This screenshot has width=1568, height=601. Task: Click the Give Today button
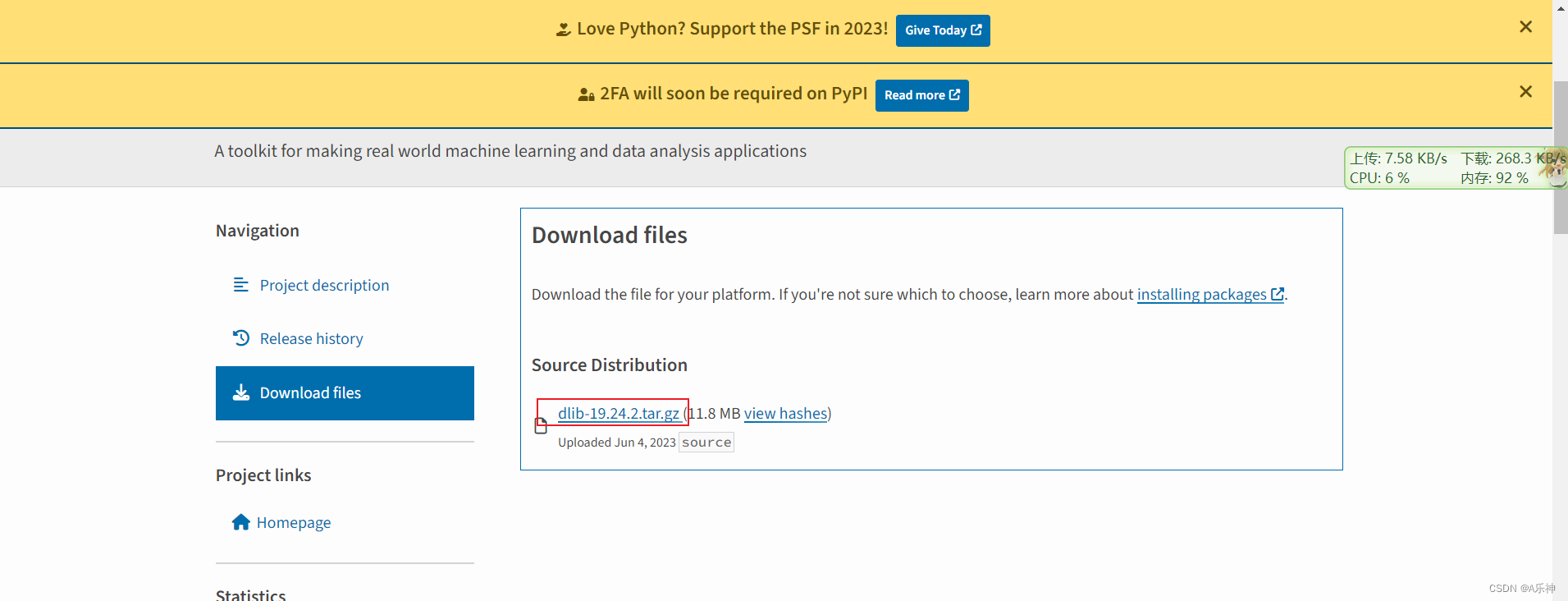coord(943,30)
